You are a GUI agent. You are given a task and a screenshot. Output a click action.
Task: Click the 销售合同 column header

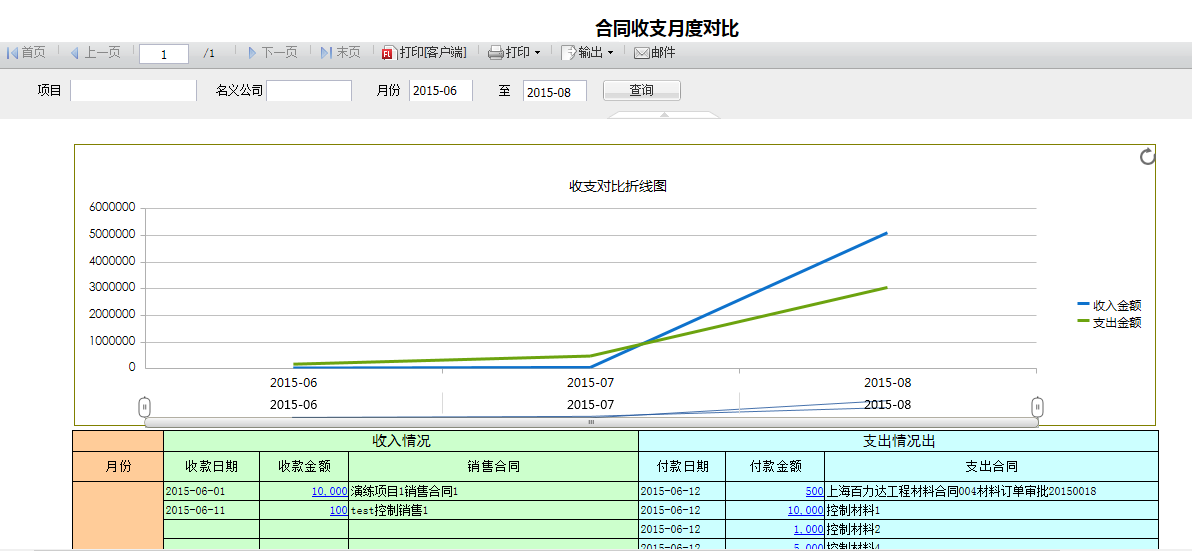coord(493,467)
